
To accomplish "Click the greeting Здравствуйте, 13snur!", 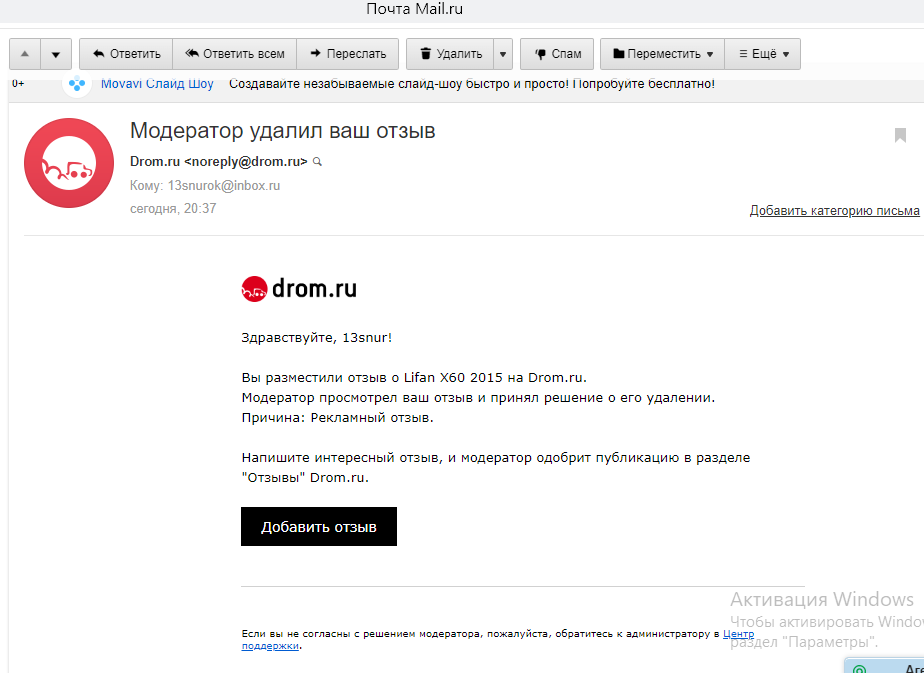I will pos(317,338).
